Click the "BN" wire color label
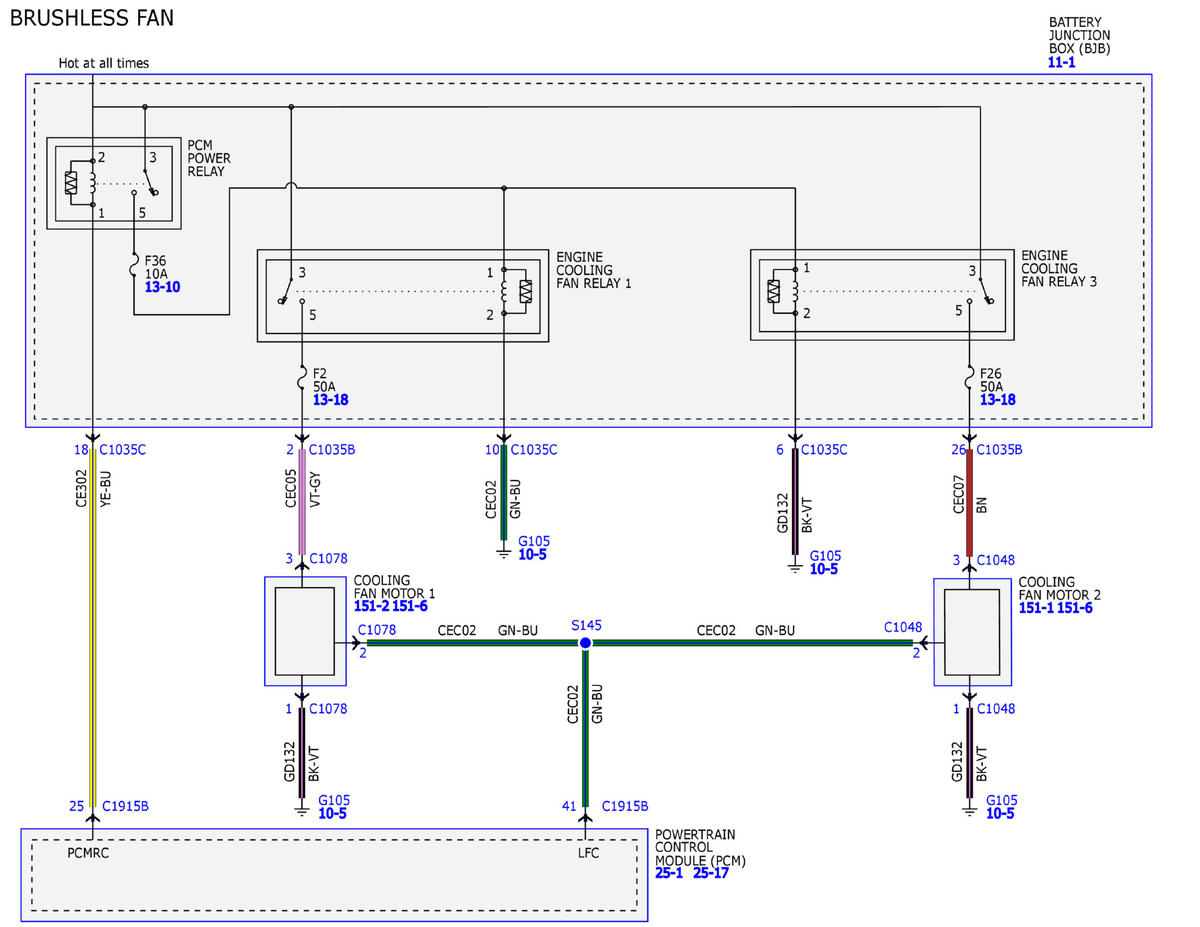 tap(981, 505)
